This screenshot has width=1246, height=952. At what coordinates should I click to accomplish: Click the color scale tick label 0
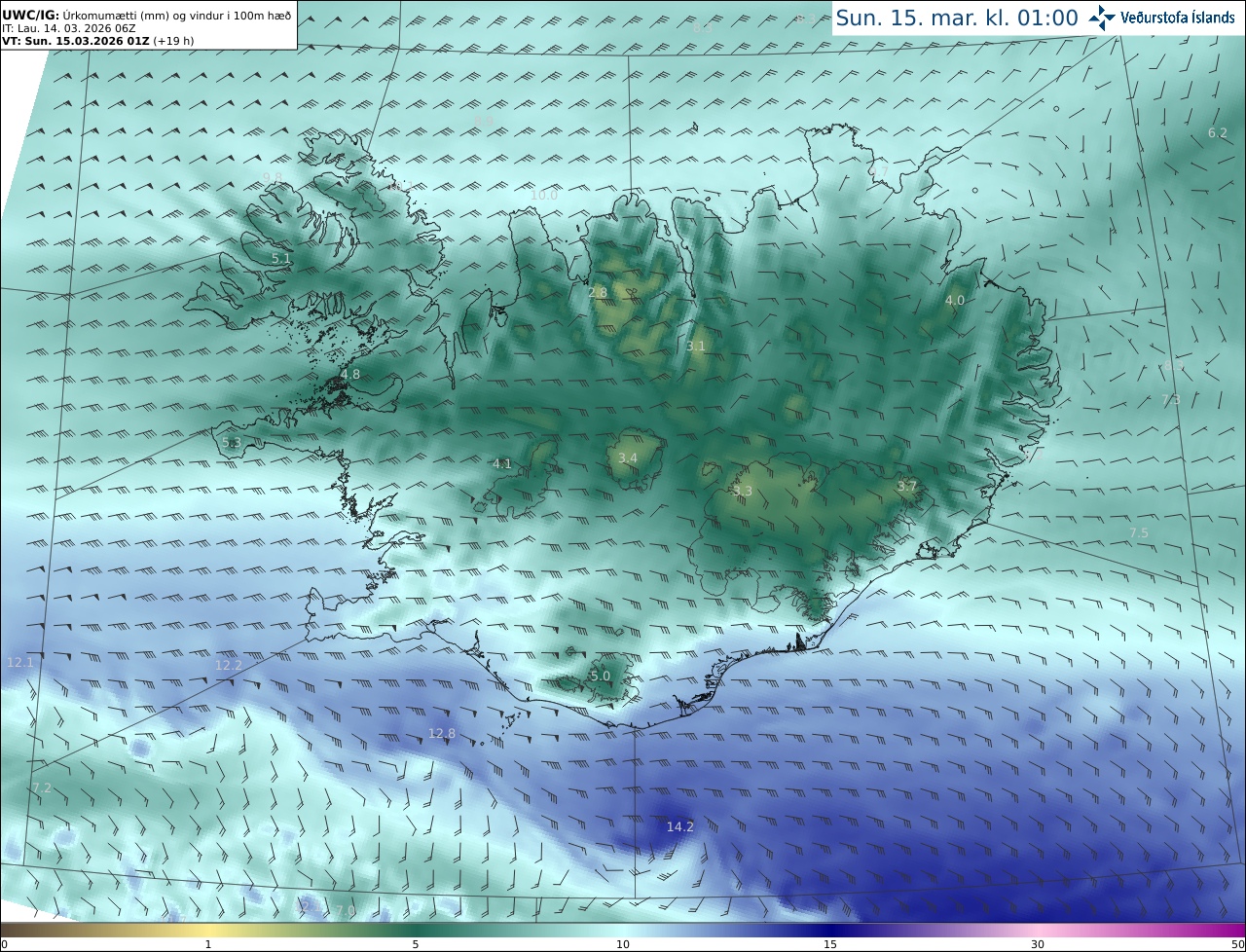pyautogui.click(x=4, y=944)
